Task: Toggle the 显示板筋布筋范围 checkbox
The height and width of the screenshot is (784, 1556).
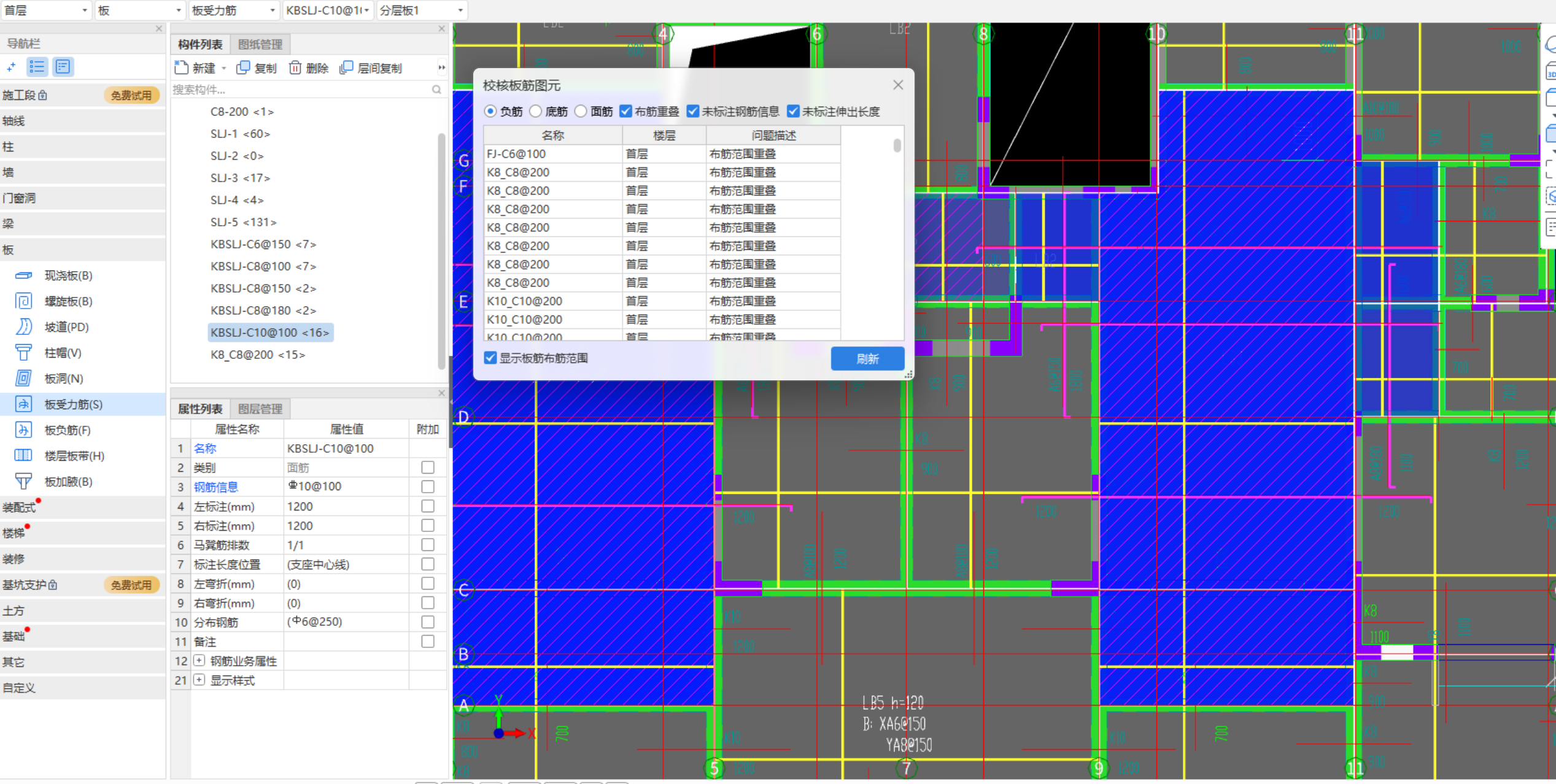Action: tap(490, 358)
